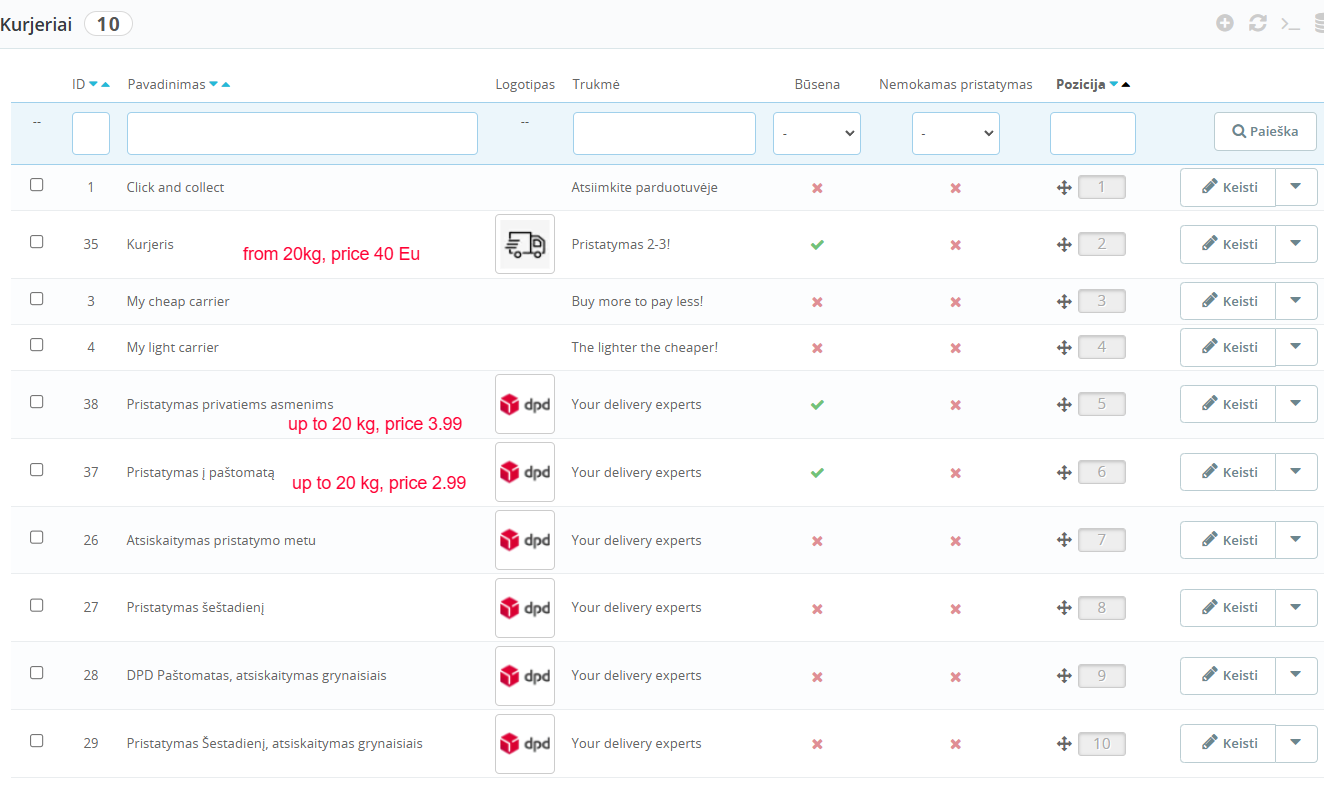Screen dimensions: 1324x798
Task: Click truck logo of Kurjeris carrier
Action: tap(525, 244)
